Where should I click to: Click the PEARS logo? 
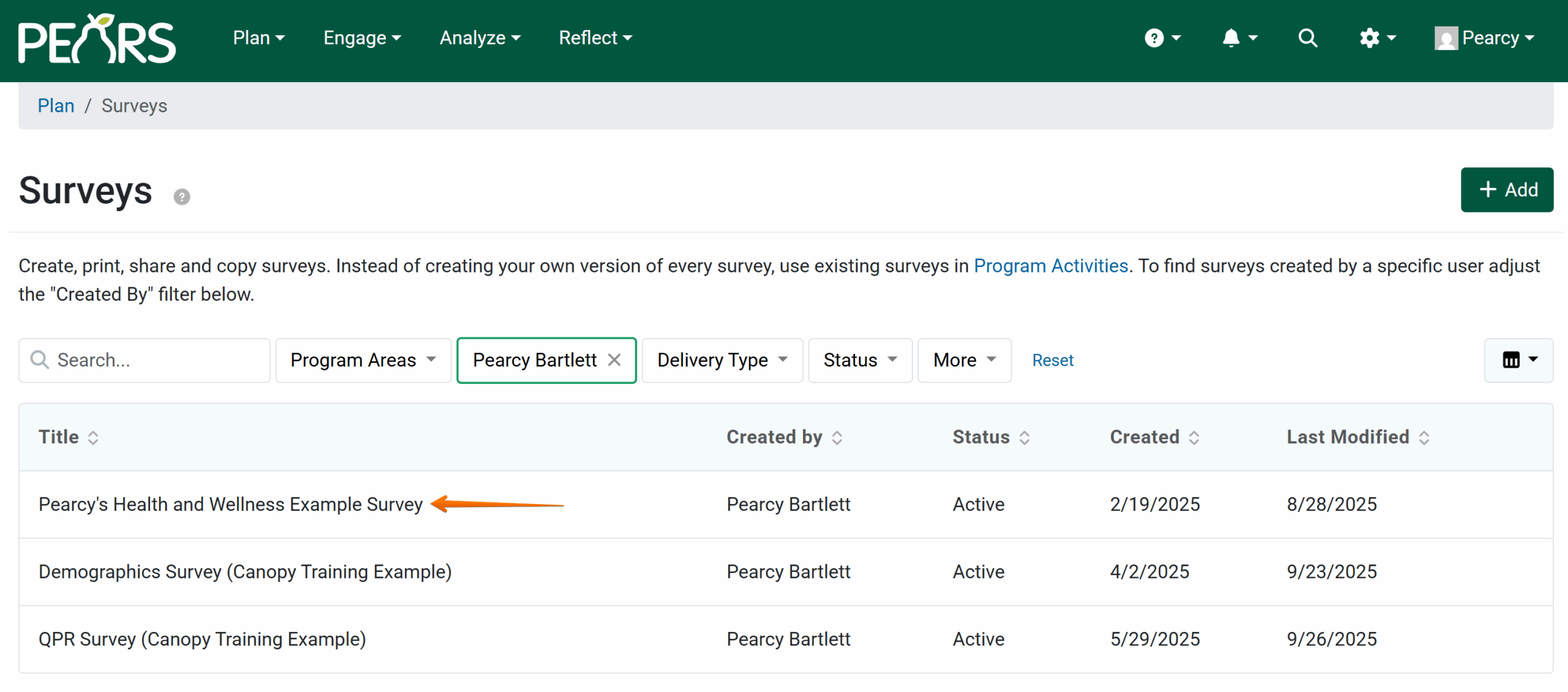pyautogui.click(x=97, y=39)
